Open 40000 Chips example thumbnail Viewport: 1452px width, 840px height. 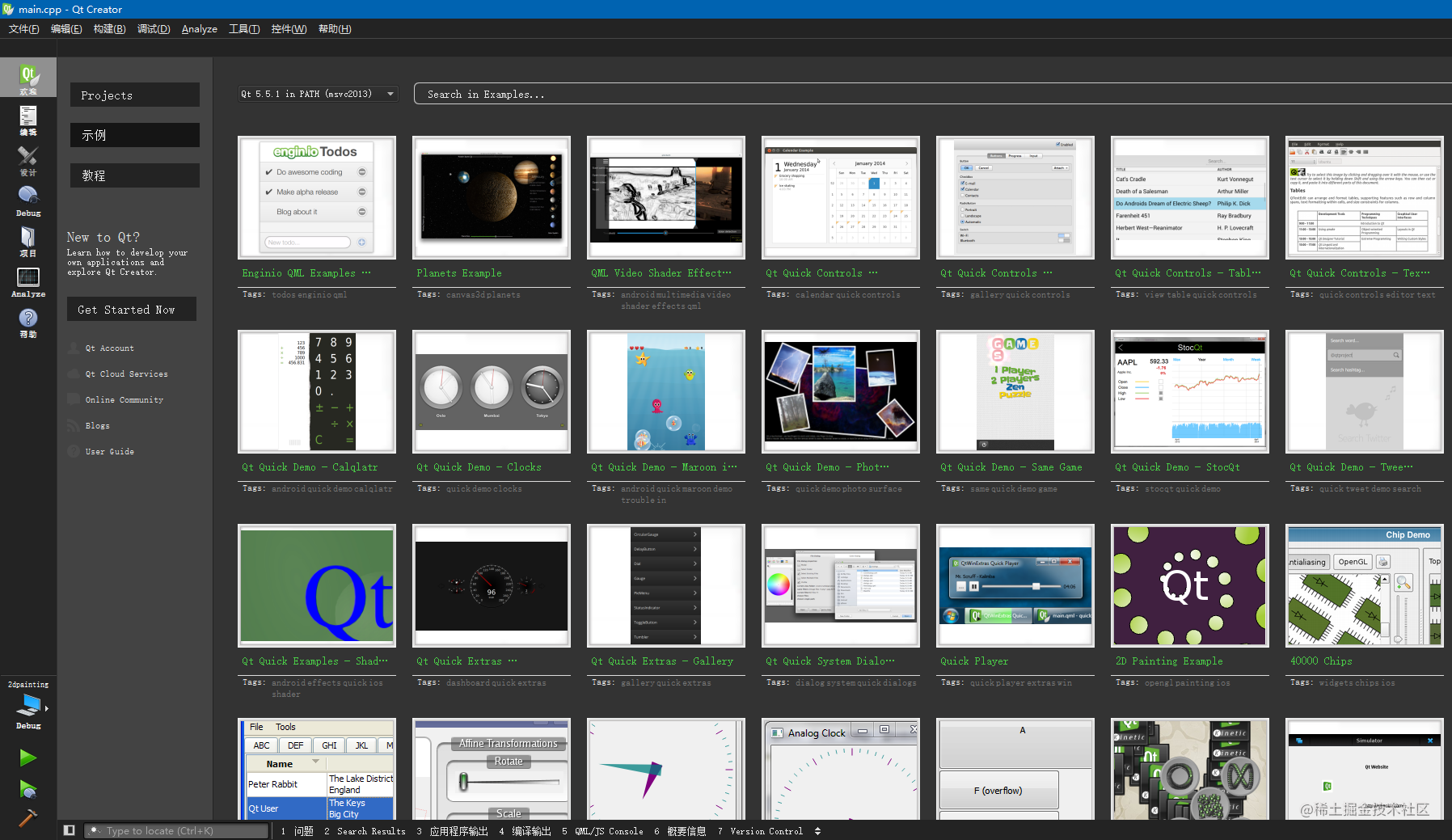(x=1365, y=585)
